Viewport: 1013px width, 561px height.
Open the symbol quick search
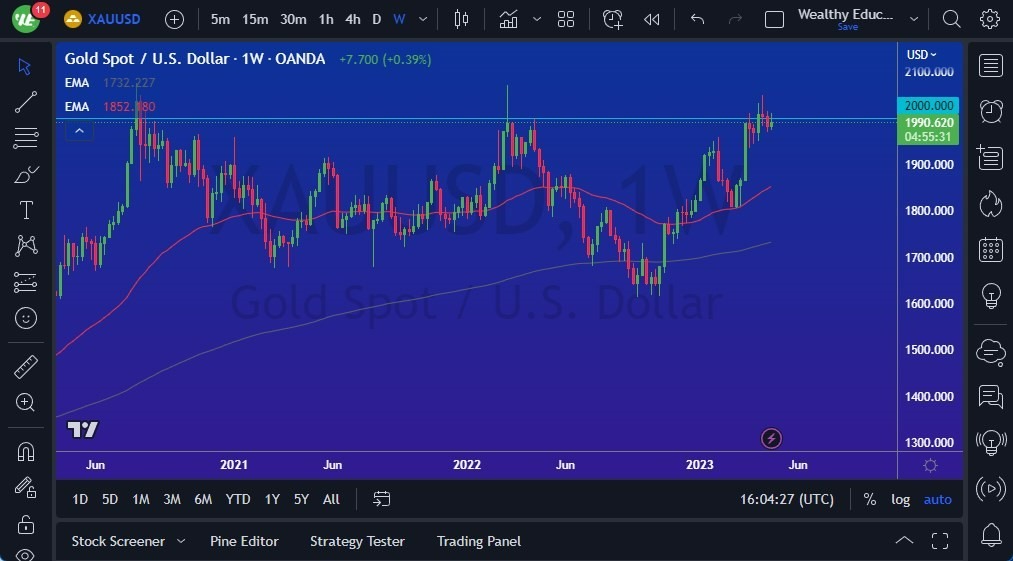pyautogui.click(x=951, y=19)
